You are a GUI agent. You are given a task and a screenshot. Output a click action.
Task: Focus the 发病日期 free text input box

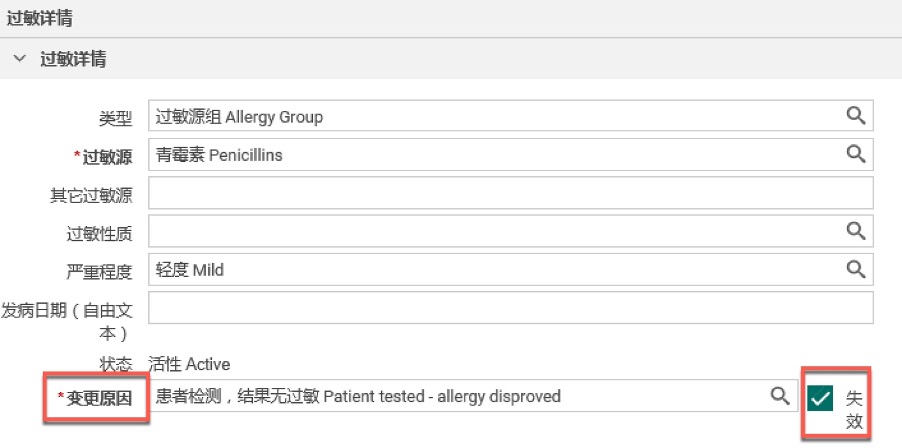[x=511, y=308]
